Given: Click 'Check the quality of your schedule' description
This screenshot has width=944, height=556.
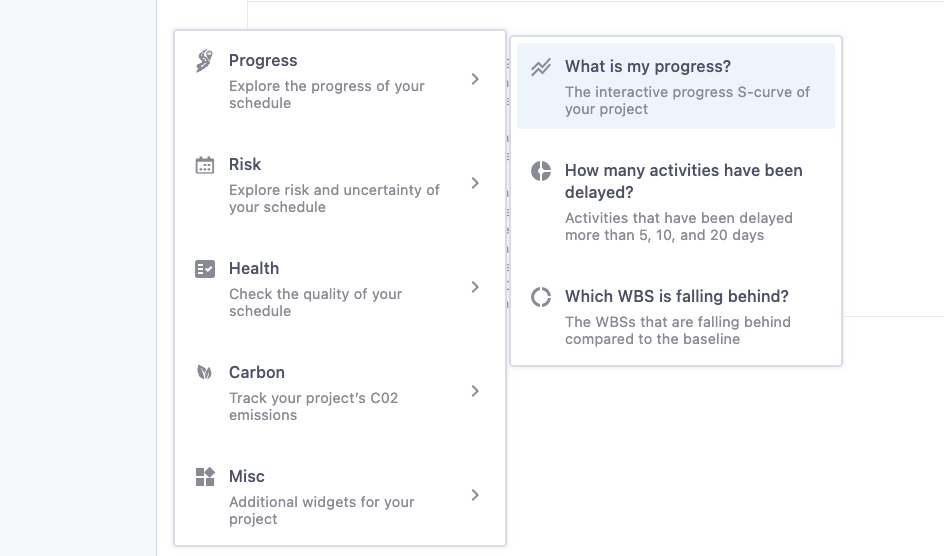Looking at the screenshot, I should [315, 303].
